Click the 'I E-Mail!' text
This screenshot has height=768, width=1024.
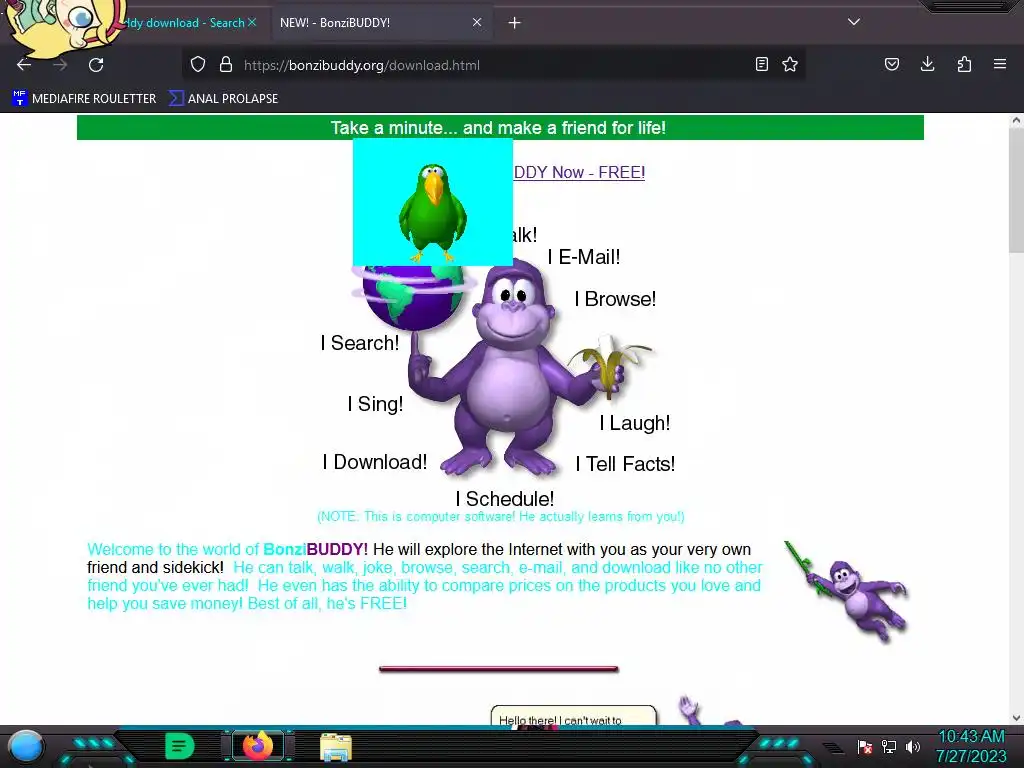tap(584, 257)
